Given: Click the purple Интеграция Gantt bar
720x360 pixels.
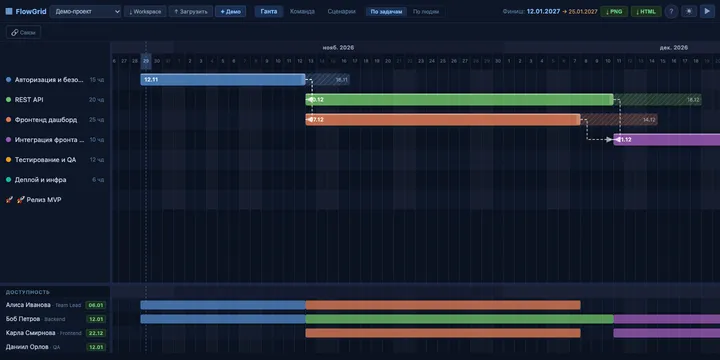Looking at the screenshot, I should [667, 140].
